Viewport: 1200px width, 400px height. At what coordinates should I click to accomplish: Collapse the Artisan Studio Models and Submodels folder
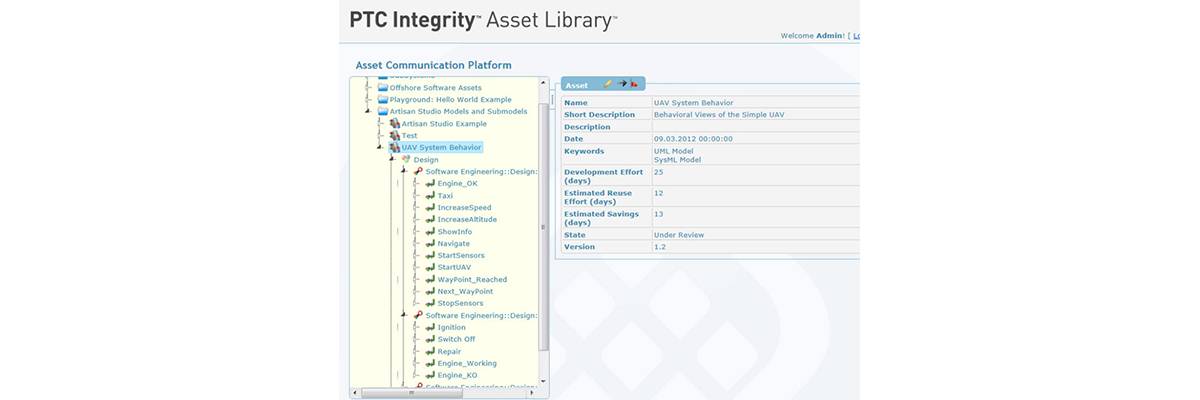click(x=368, y=112)
